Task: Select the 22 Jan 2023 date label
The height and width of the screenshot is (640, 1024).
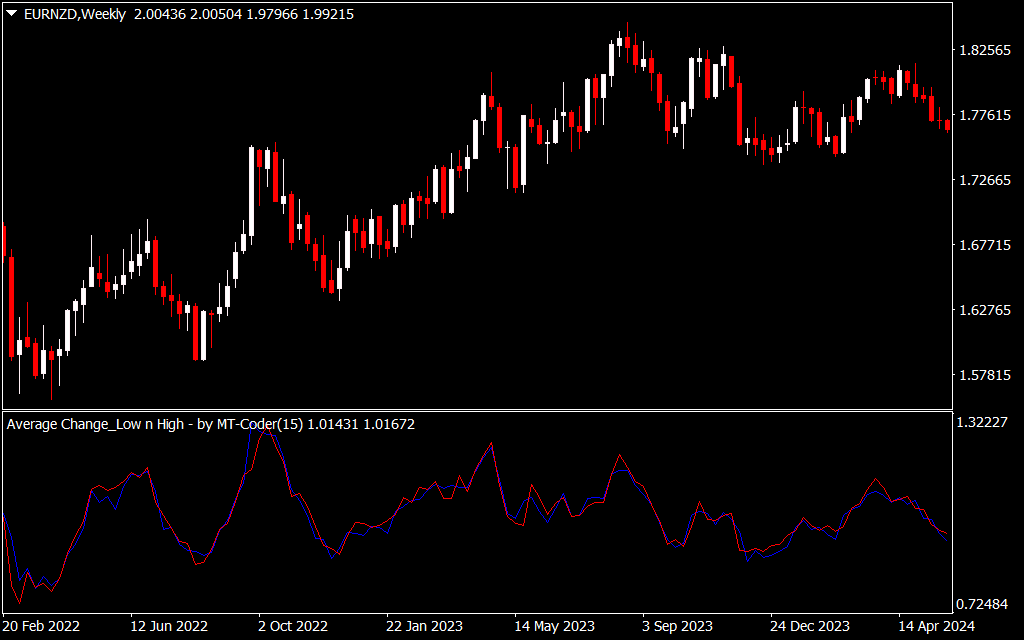Action: (x=424, y=626)
